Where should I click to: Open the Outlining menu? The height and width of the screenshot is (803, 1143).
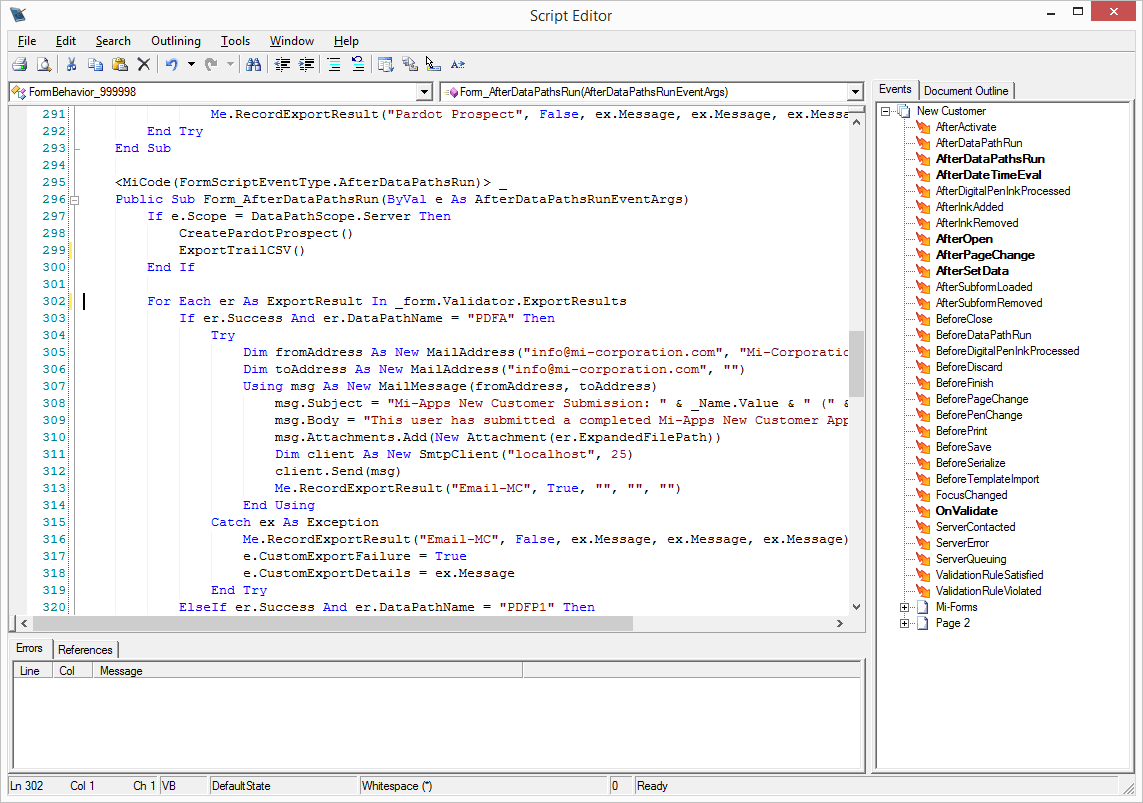coord(175,41)
